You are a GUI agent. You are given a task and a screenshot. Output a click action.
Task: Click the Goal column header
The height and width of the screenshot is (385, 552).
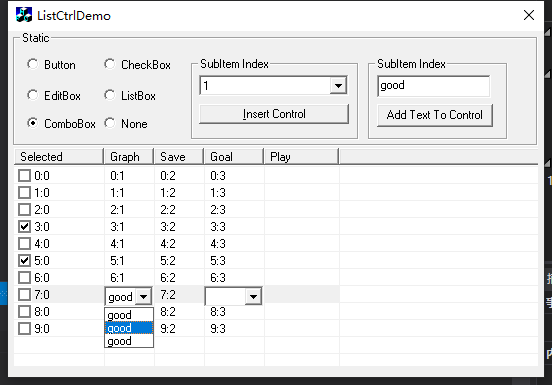coord(234,157)
